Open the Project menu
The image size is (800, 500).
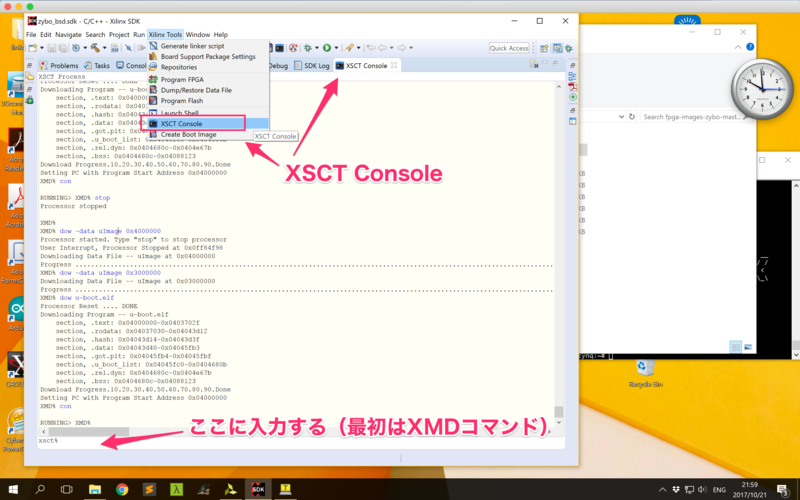point(119,35)
